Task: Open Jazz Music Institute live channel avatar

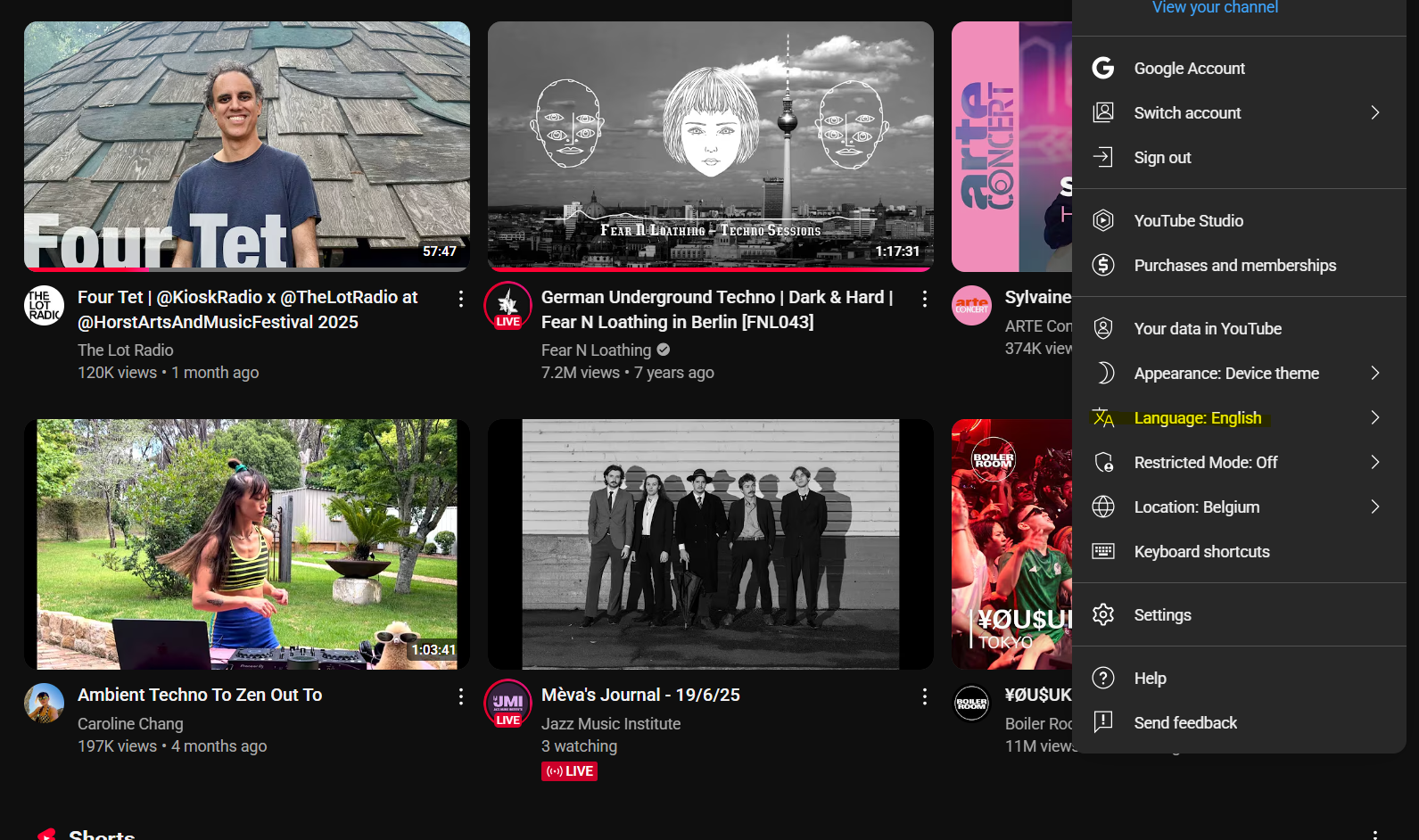Action: click(507, 704)
